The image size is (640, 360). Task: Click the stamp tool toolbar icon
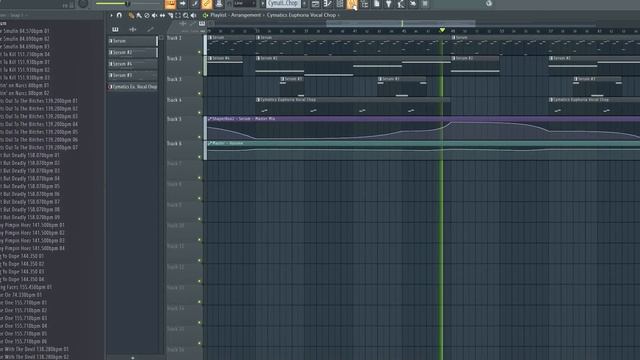coord(219,4)
